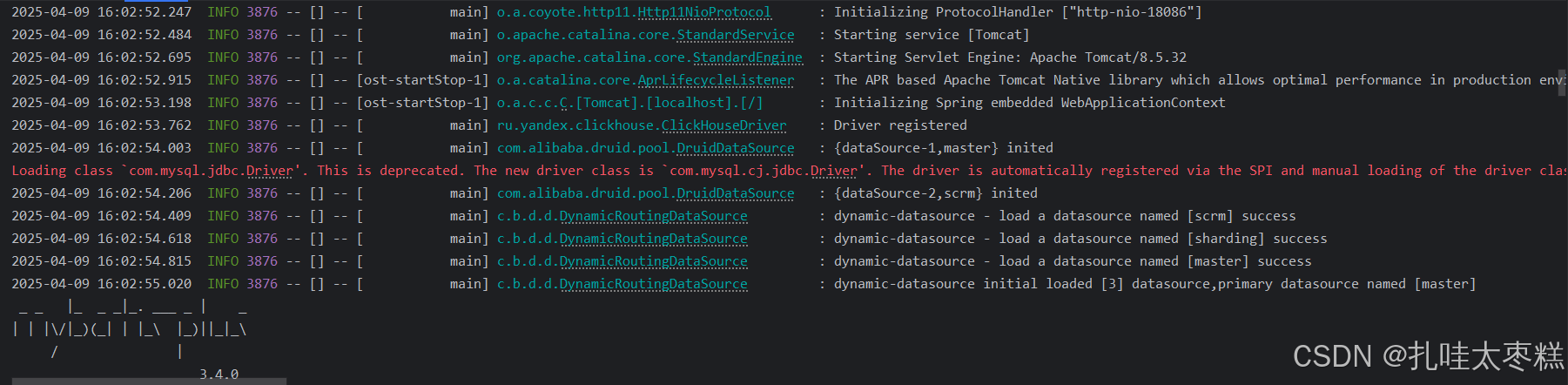Open DynamicRoutingDataSource link on the initial loaded [3] line
This screenshot has height=385, width=1568.
(x=653, y=284)
